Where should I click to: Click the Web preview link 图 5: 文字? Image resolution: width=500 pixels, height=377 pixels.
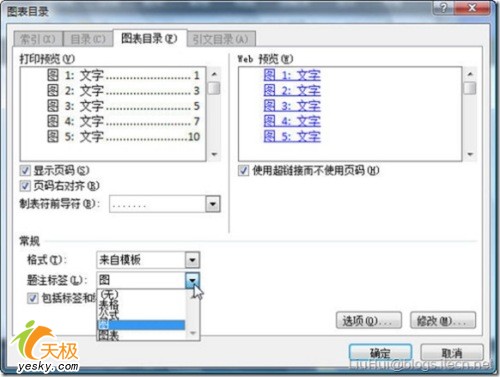pyautogui.click(x=292, y=136)
